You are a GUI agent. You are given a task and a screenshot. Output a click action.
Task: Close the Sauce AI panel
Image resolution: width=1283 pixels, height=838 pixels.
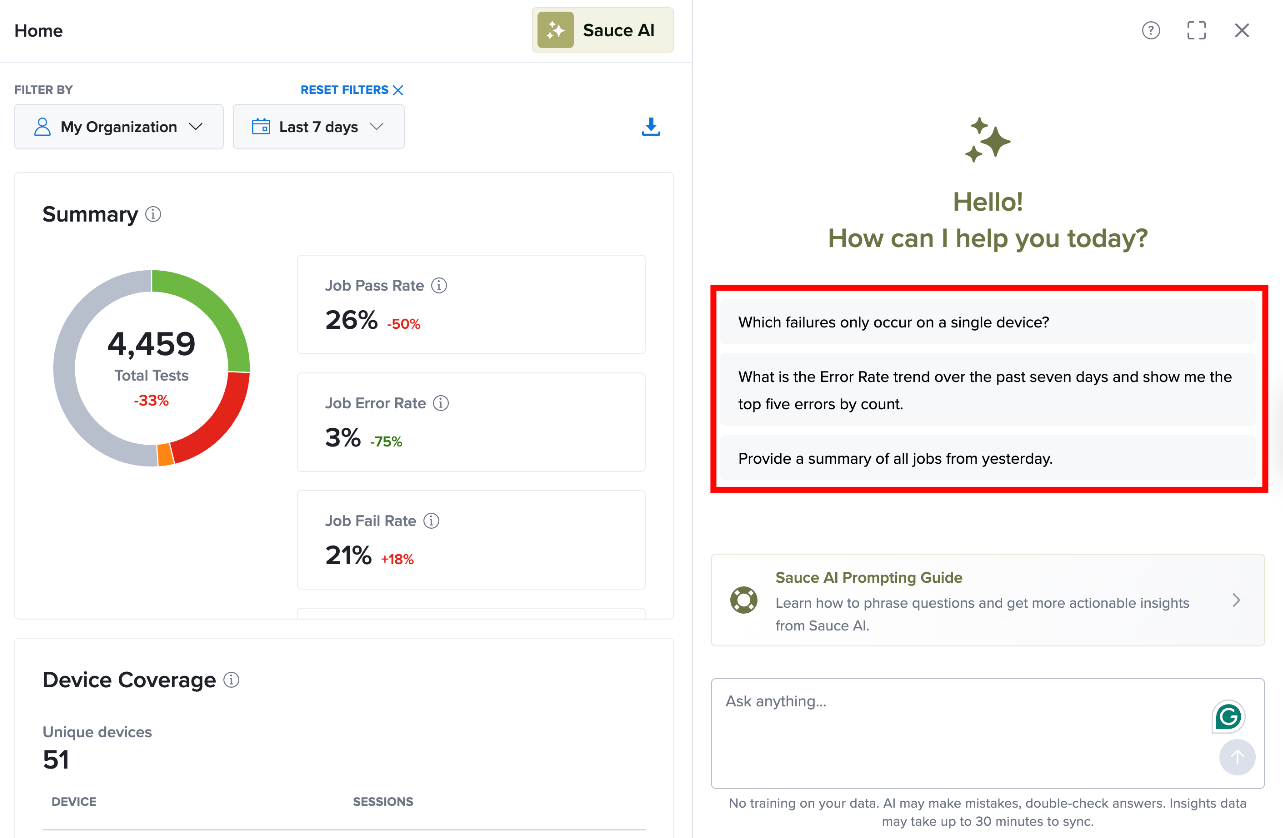pos(1242,30)
